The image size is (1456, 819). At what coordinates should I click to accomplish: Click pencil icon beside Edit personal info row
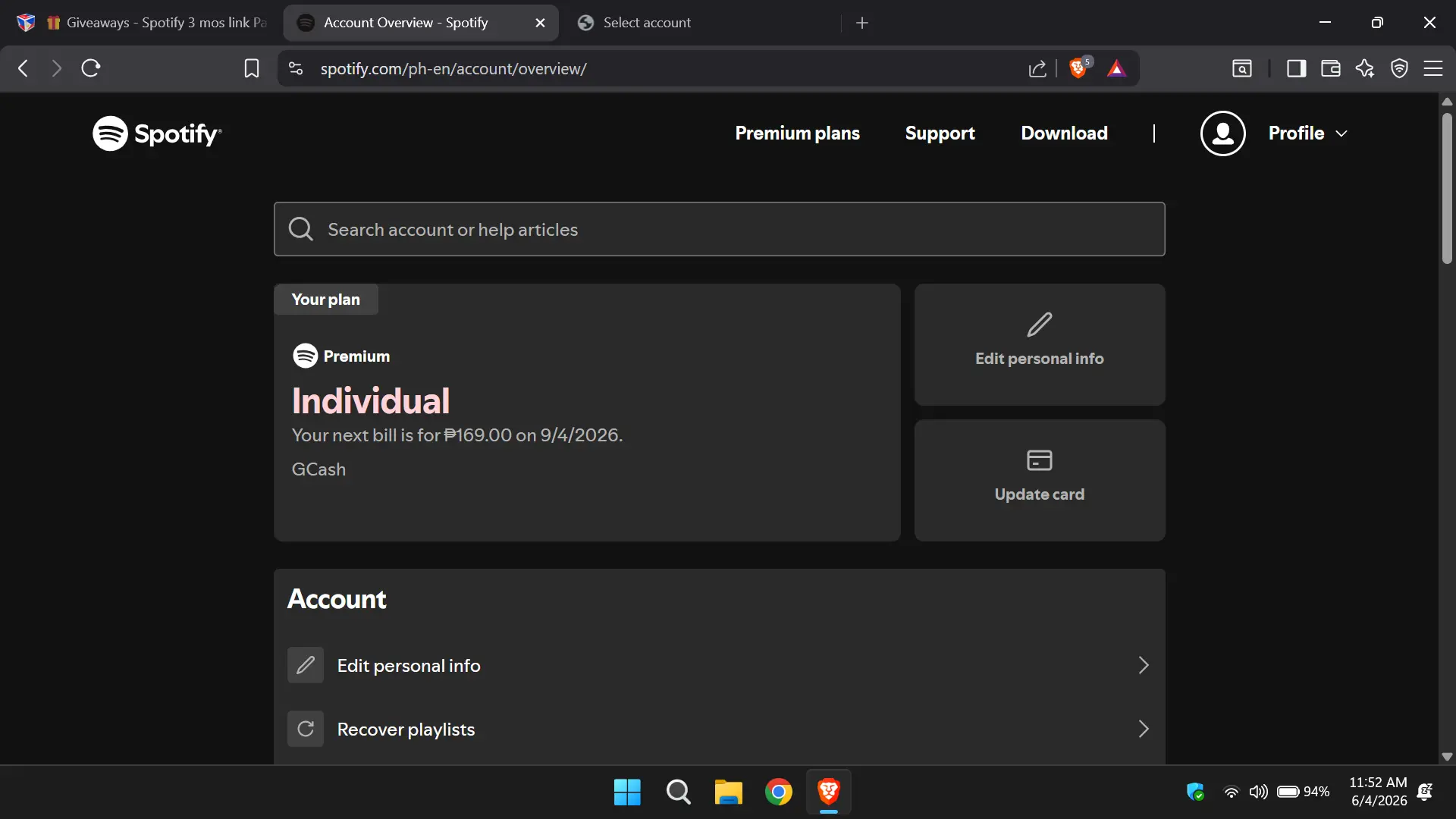click(305, 665)
